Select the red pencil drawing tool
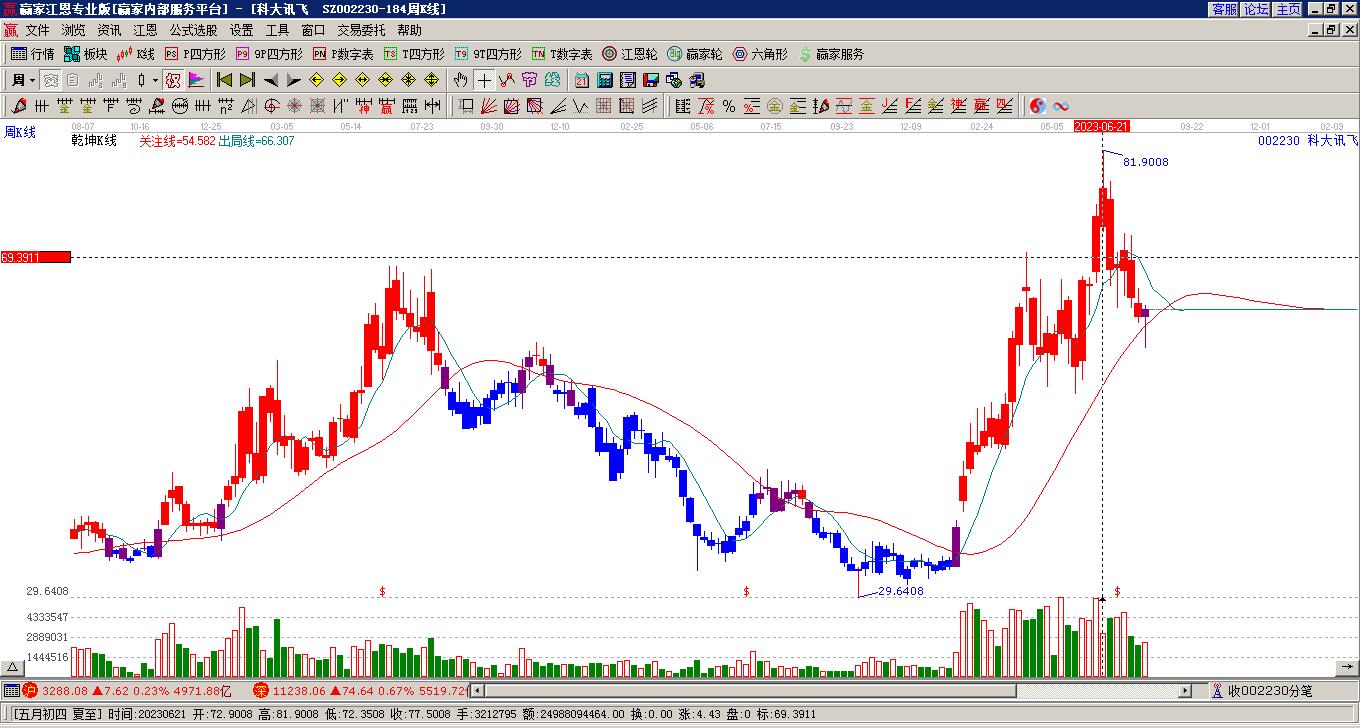Screen dimensions: 1360x728 [x=19, y=106]
